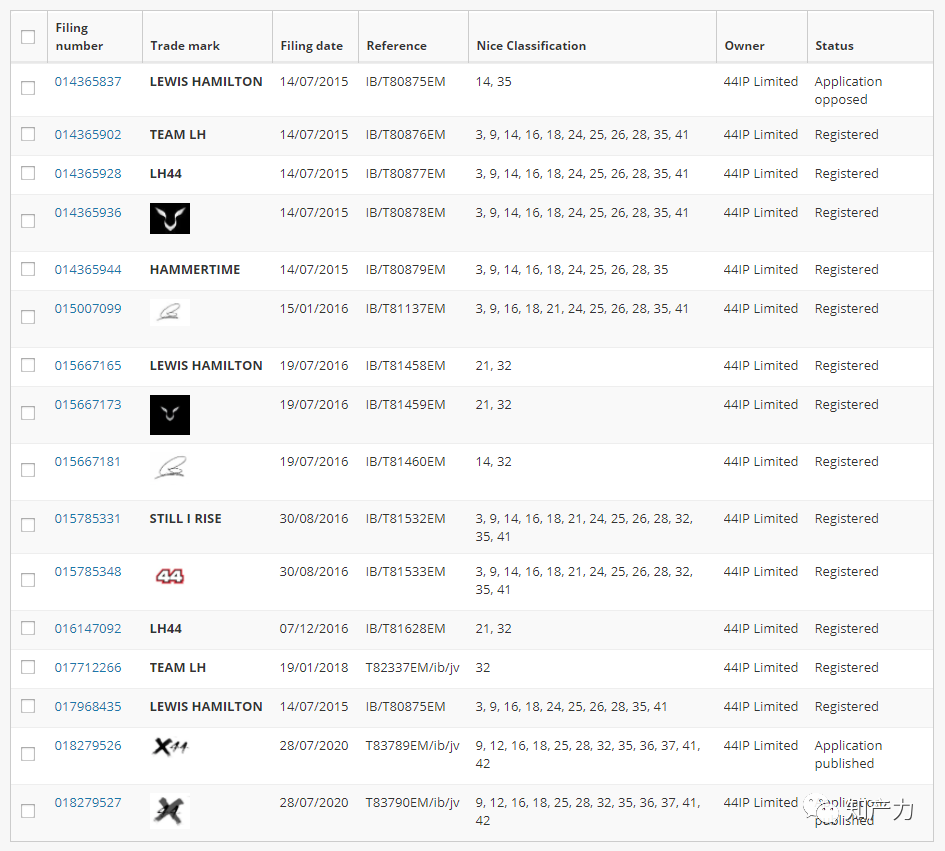This screenshot has width=945, height=851.
Task: Open filing number 014365837
Action: [88, 81]
